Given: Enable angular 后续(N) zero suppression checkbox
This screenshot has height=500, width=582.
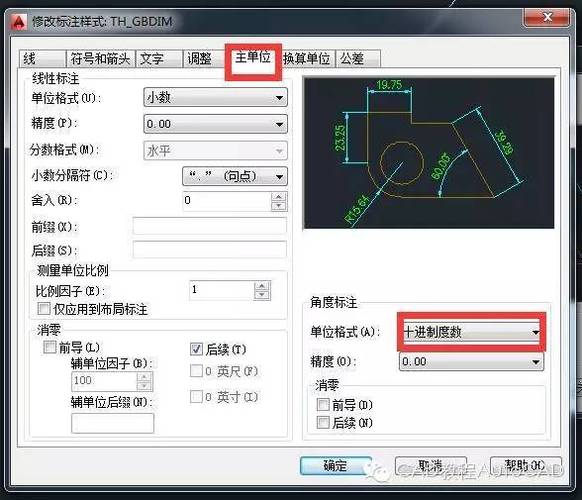Looking at the screenshot, I should 323,422.
